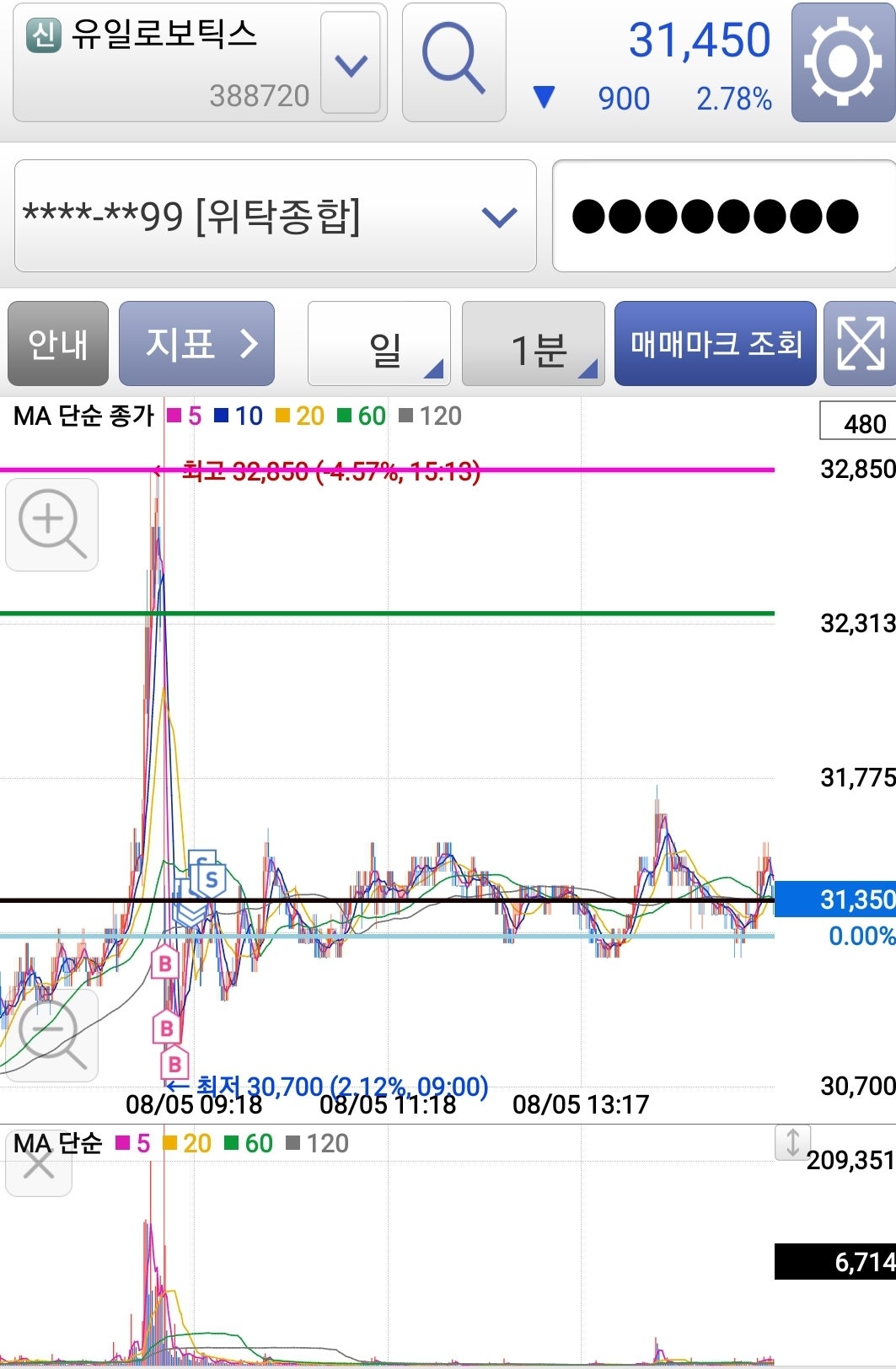Tap the S sell trade marker
The height and width of the screenshot is (1369, 896).
point(211,881)
